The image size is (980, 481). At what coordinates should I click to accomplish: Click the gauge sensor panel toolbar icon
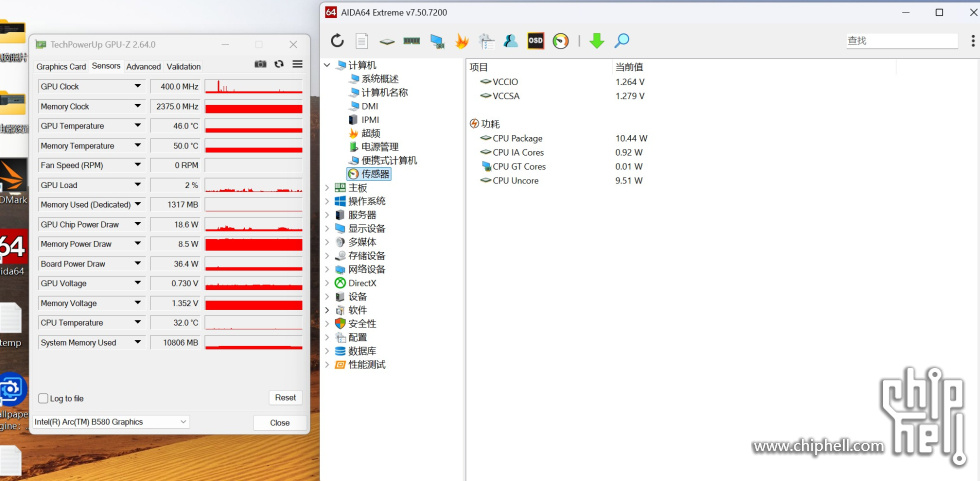click(x=561, y=41)
